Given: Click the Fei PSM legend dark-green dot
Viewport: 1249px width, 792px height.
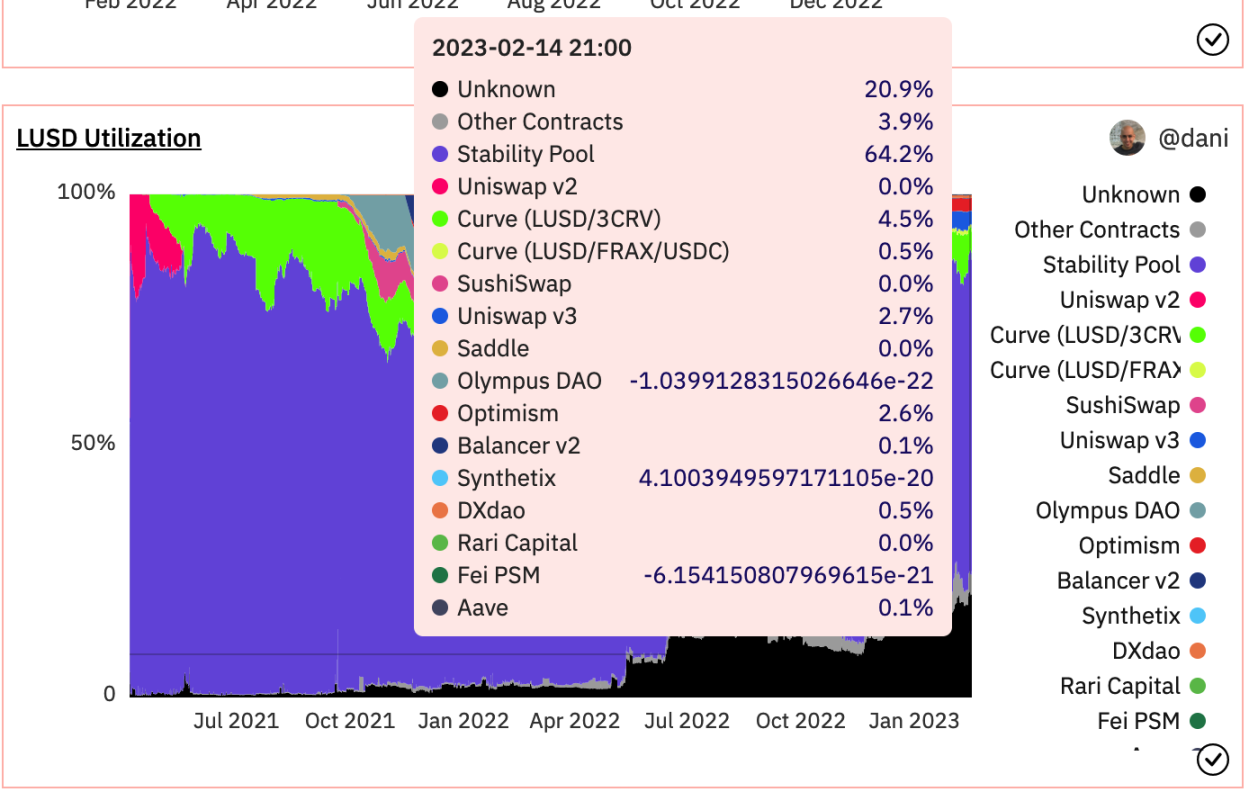Looking at the screenshot, I should 1197,721.
